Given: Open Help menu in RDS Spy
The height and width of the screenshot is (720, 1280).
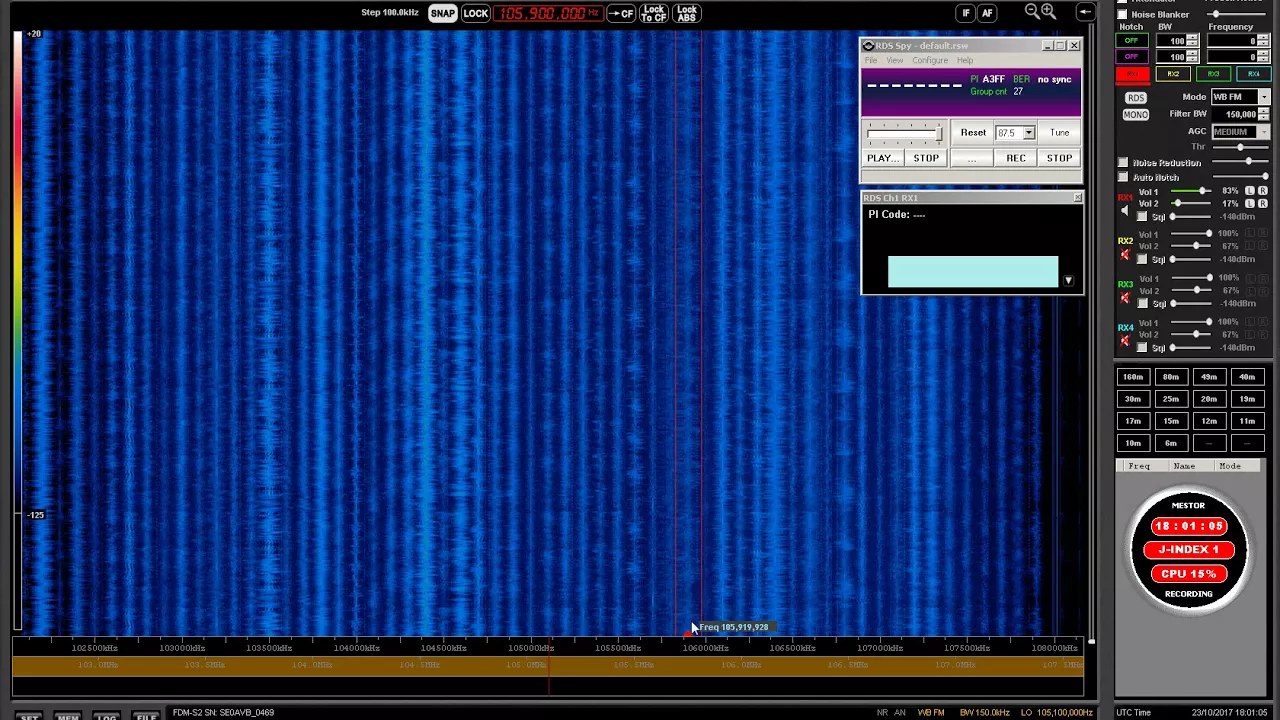Looking at the screenshot, I should [x=965, y=60].
